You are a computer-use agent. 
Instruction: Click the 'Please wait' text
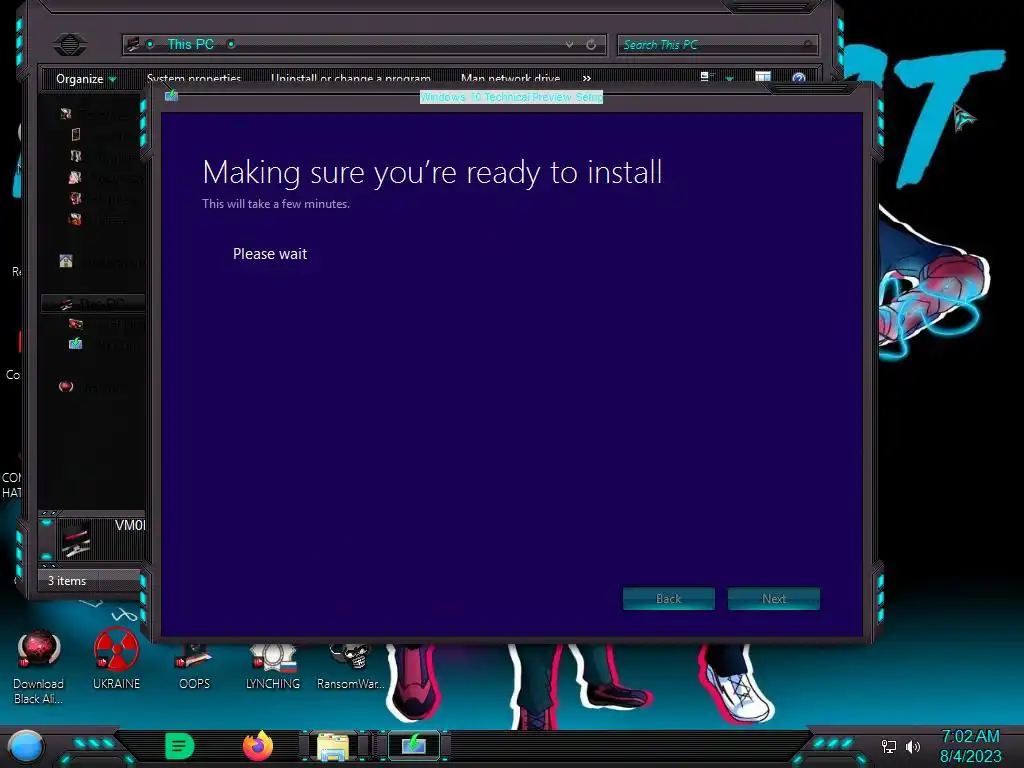click(x=270, y=254)
